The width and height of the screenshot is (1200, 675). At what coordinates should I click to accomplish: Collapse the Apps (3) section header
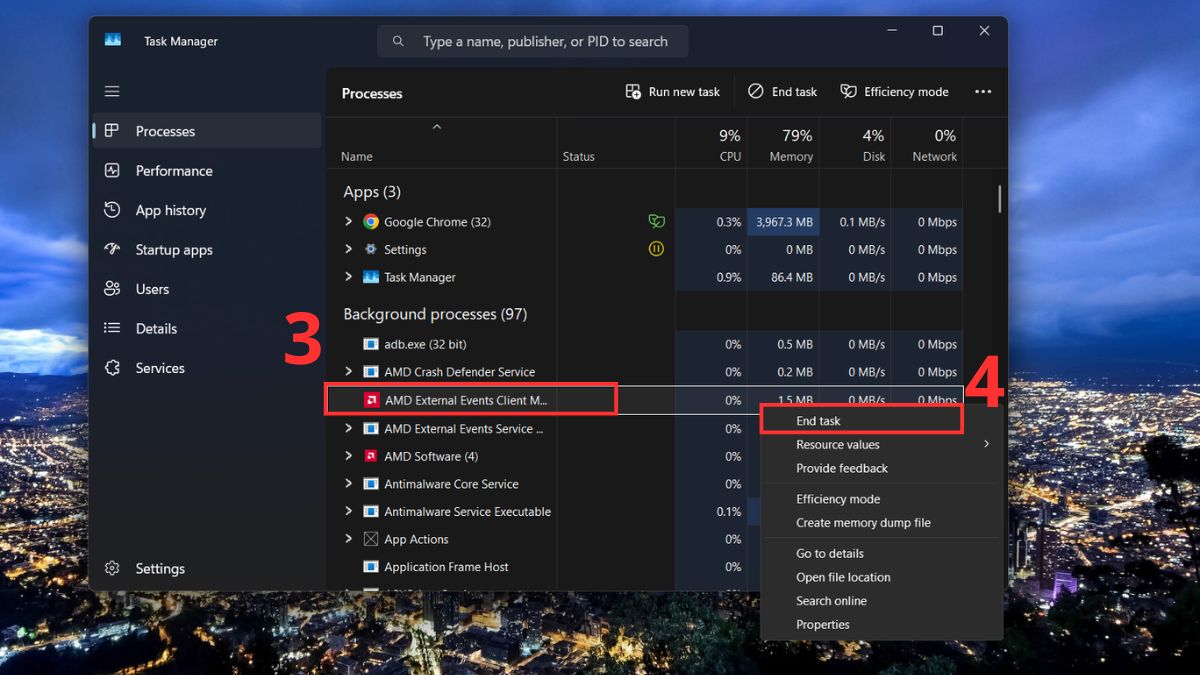click(372, 192)
